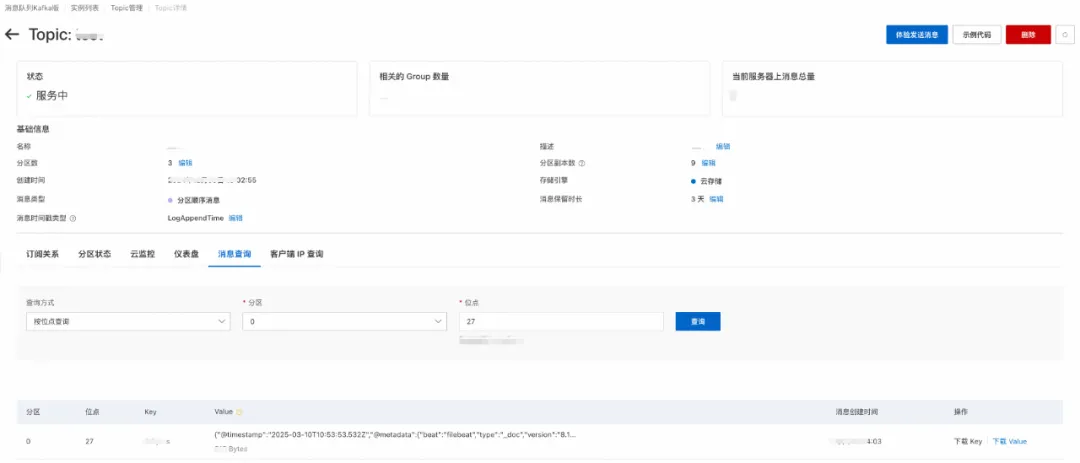The height and width of the screenshot is (463, 1080).
Task: Click the 下载 Value link
Action: (1009, 441)
